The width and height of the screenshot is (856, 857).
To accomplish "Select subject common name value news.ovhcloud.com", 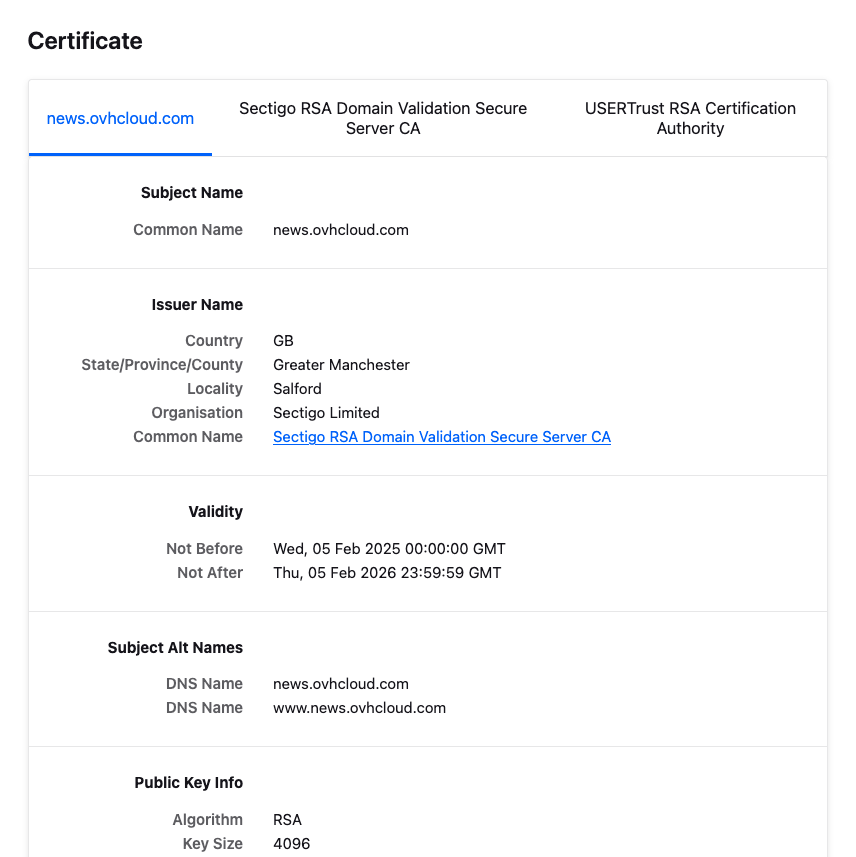I will point(341,230).
